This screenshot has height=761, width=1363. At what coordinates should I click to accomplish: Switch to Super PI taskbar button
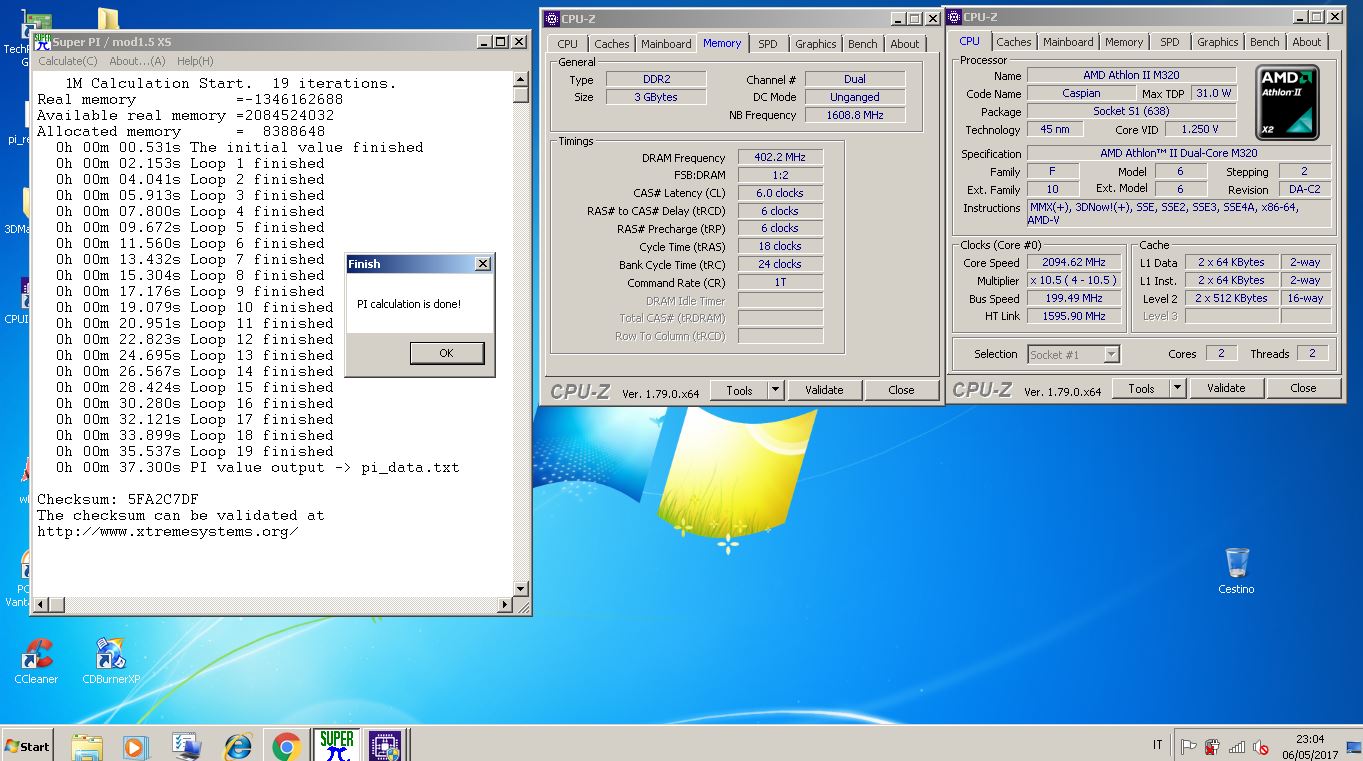(336, 745)
